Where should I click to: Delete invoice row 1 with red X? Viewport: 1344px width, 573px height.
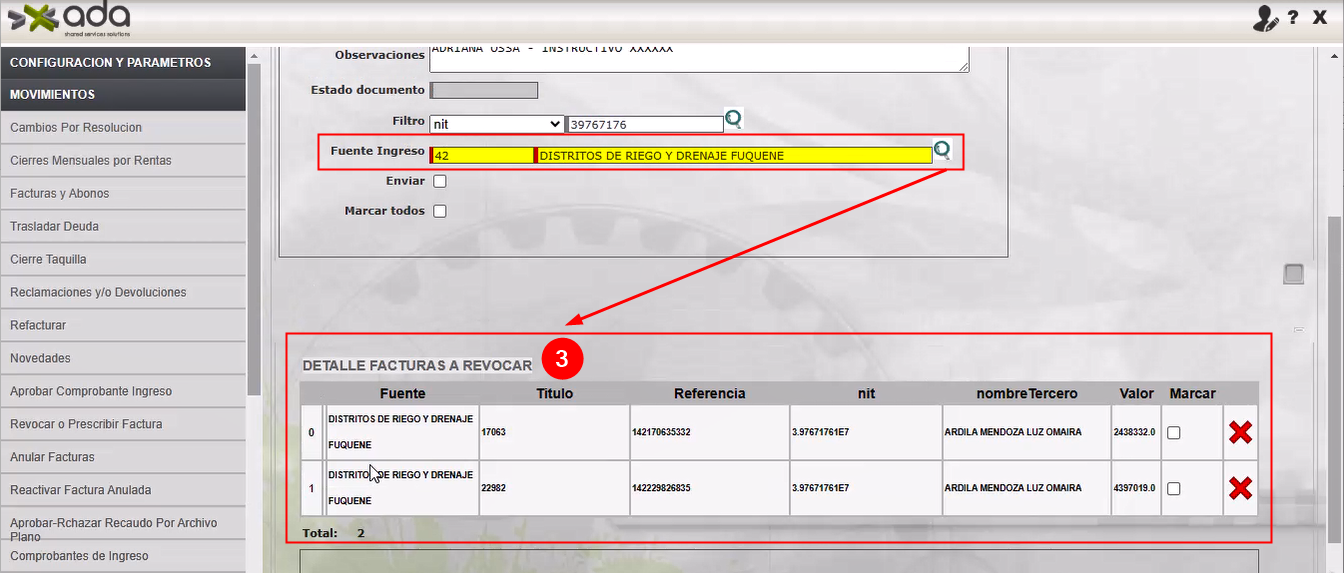(1240, 488)
